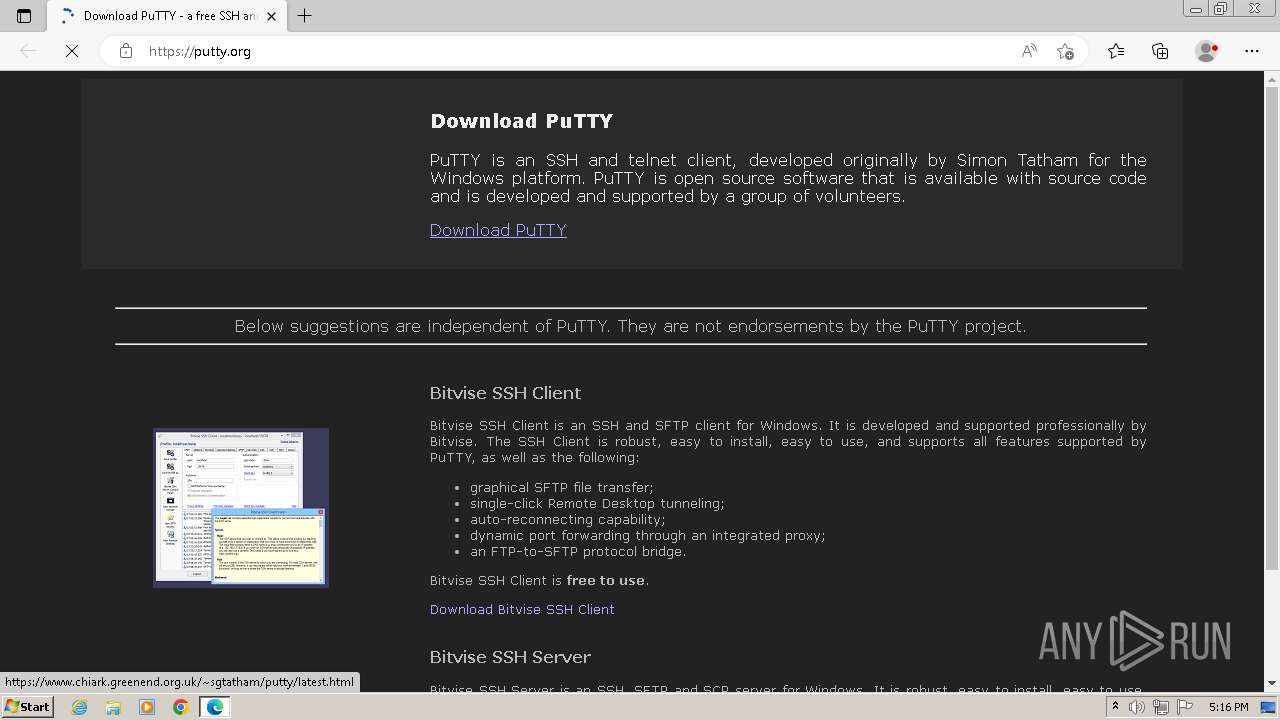Click the show desktop icon by the clock
The image size is (1280, 720).
point(1269,707)
